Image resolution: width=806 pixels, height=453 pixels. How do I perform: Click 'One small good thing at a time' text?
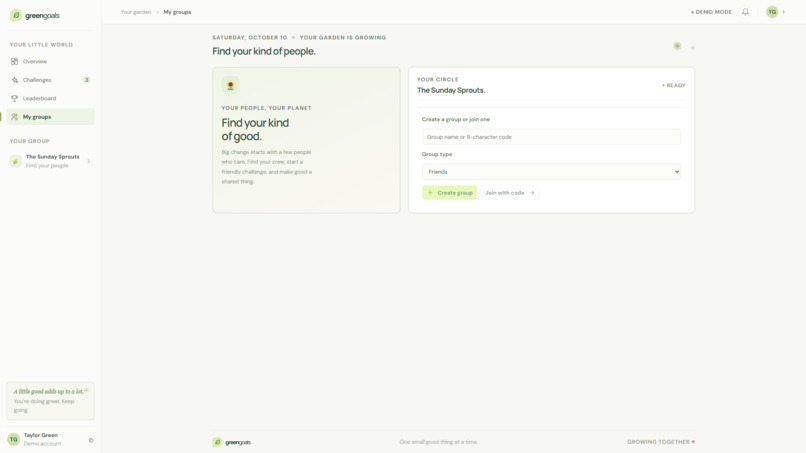438,442
